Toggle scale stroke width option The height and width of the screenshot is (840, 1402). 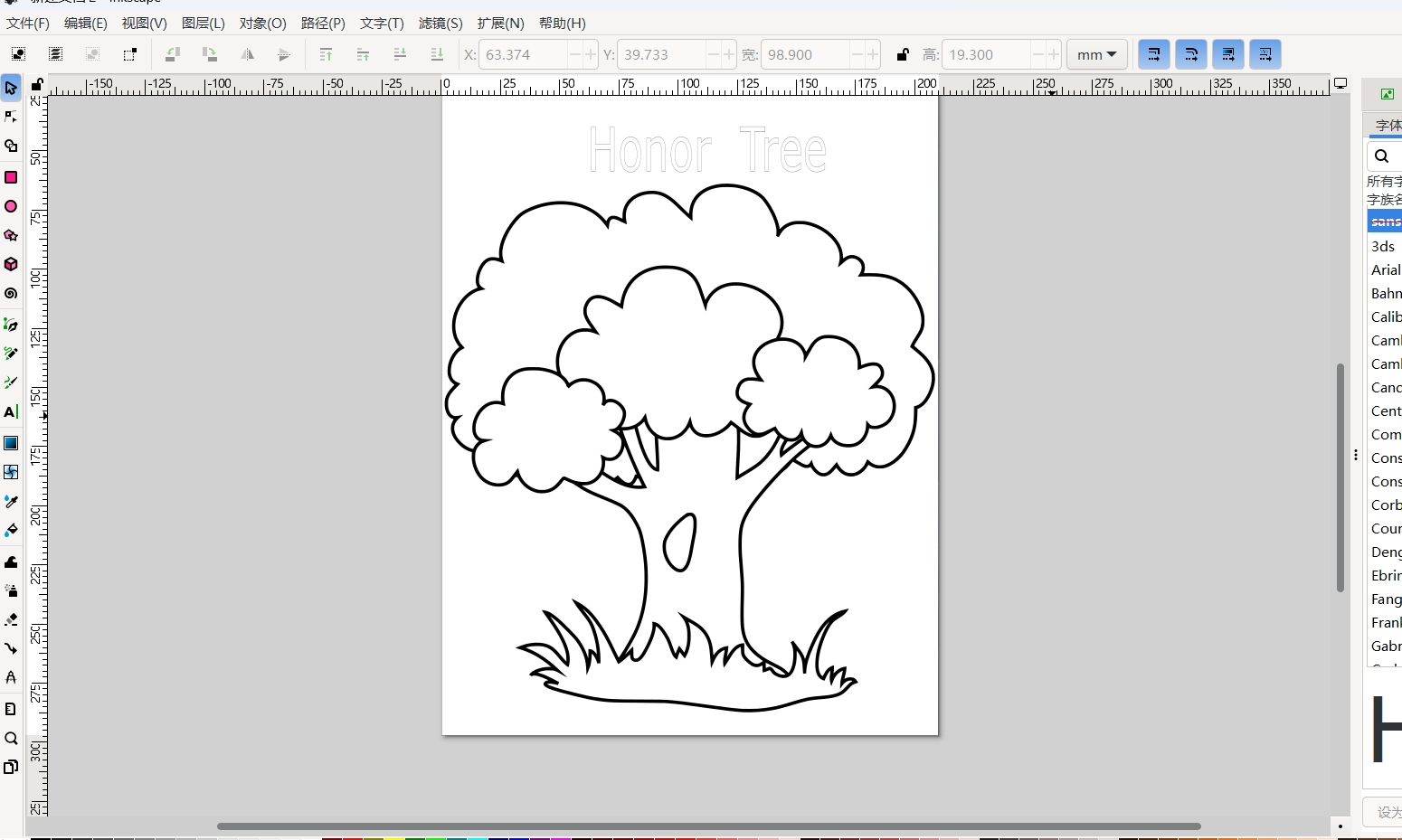pyautogui.click(x=1153, y=54)
